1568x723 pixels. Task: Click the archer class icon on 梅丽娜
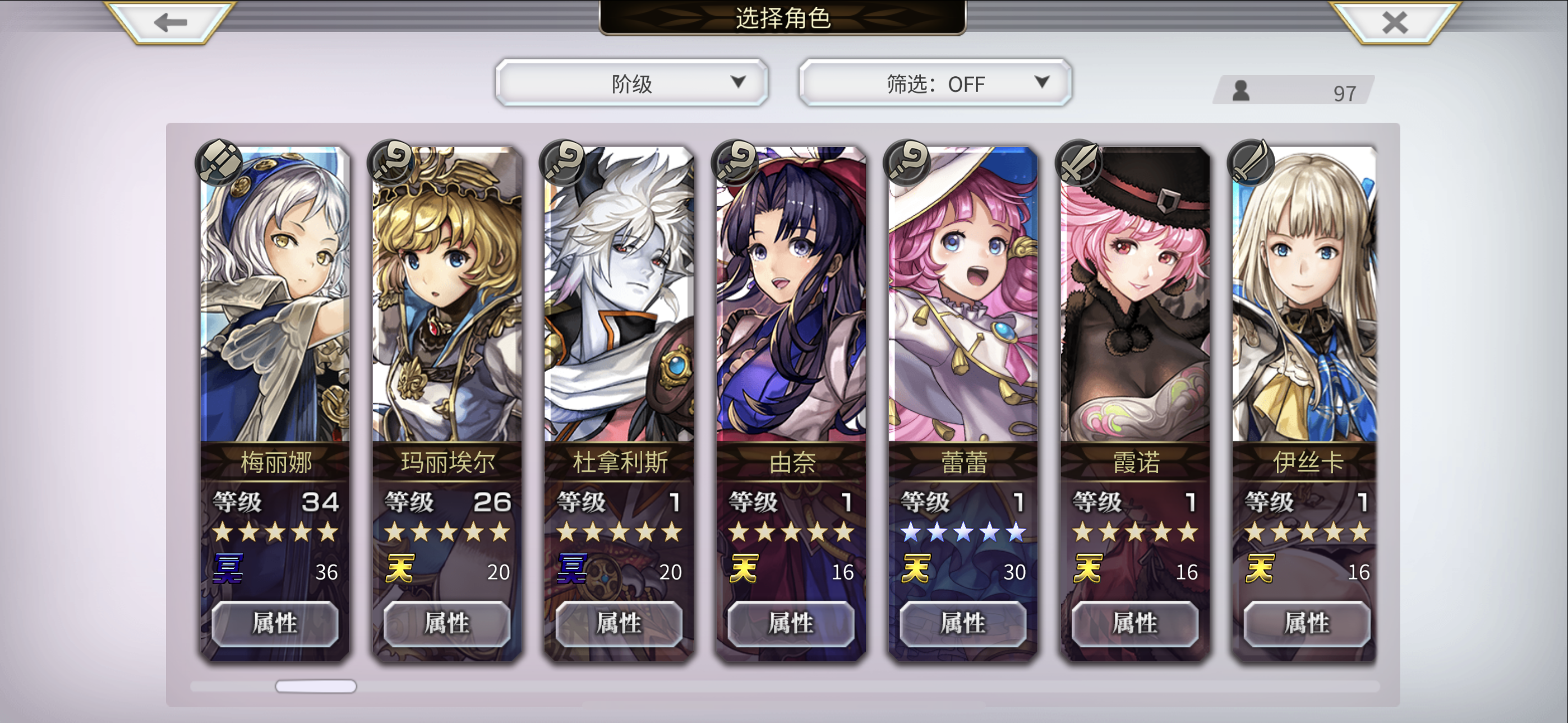pos(219,162)
